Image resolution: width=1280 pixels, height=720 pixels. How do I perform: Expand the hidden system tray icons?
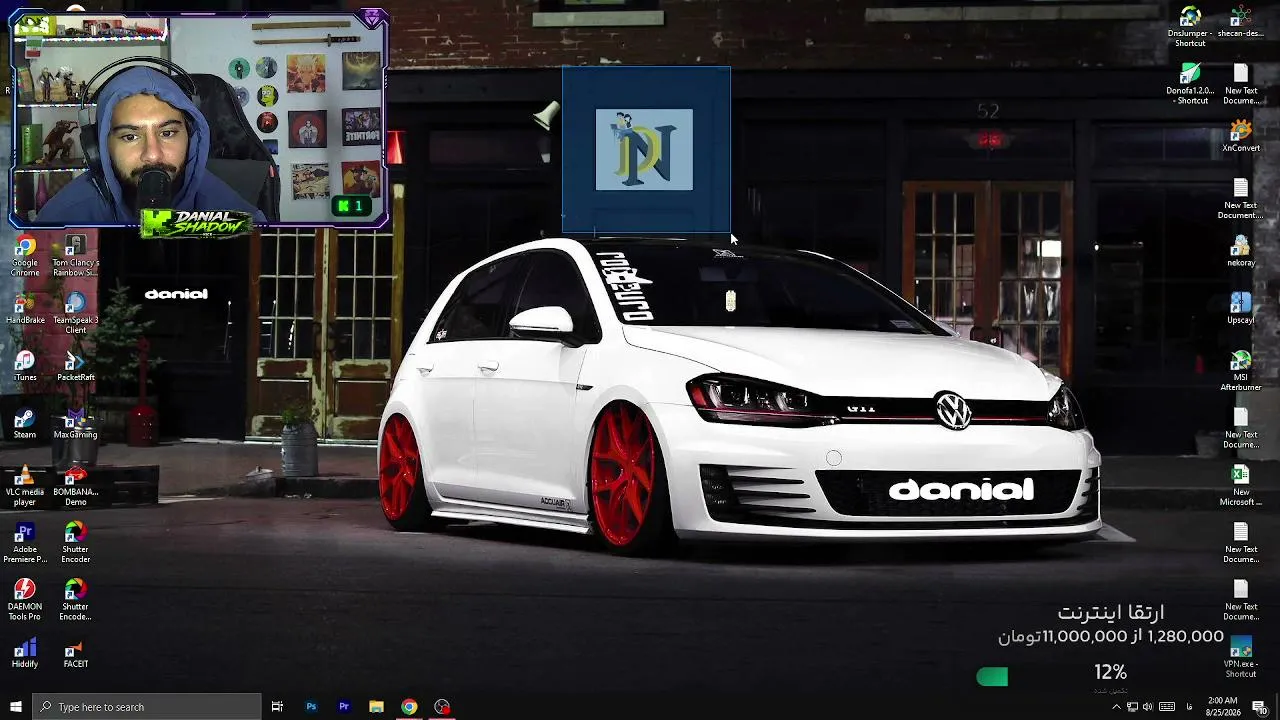point(1116,707)
